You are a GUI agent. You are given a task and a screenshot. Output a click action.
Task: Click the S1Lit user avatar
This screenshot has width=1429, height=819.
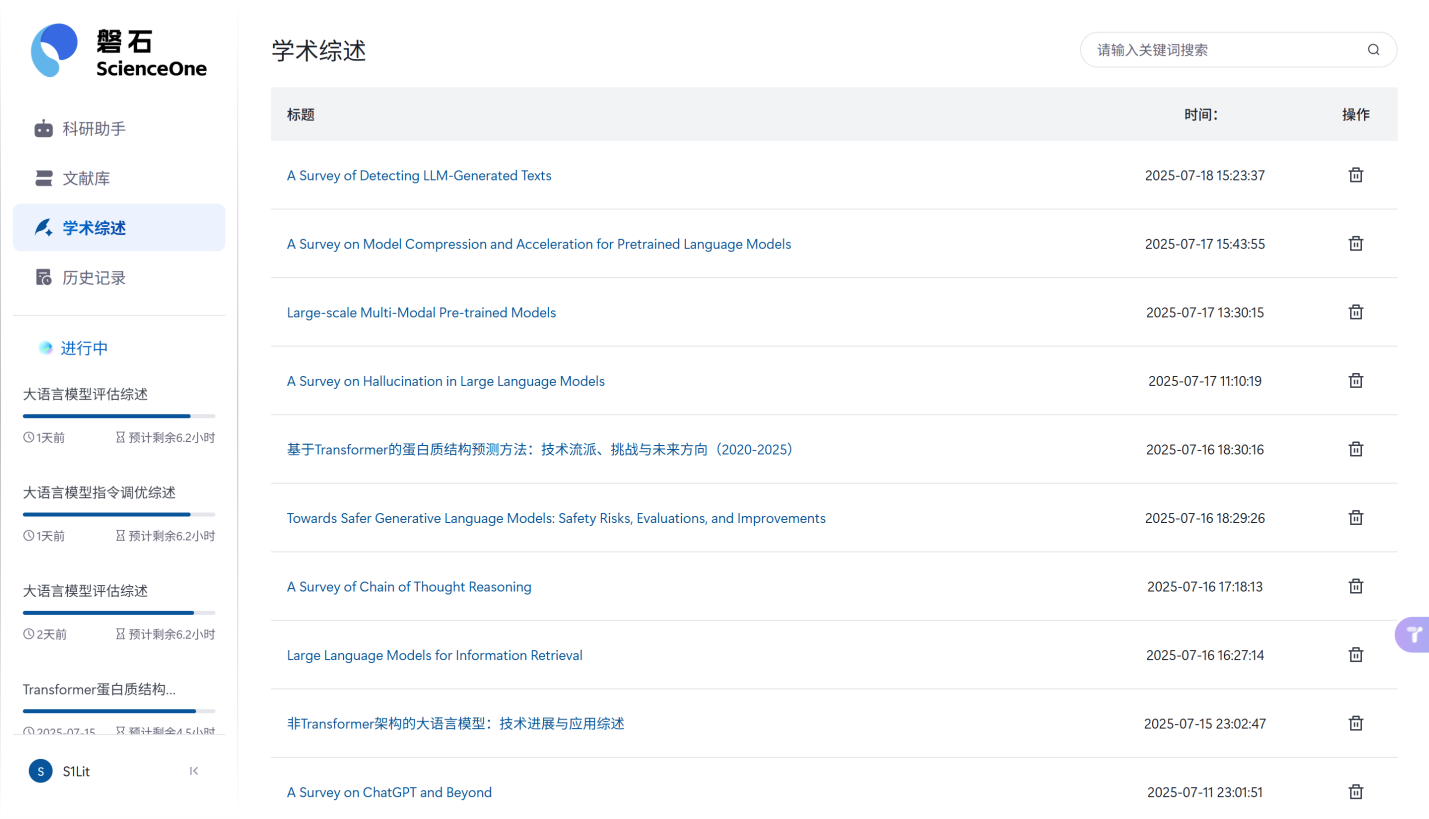[40, 771]
